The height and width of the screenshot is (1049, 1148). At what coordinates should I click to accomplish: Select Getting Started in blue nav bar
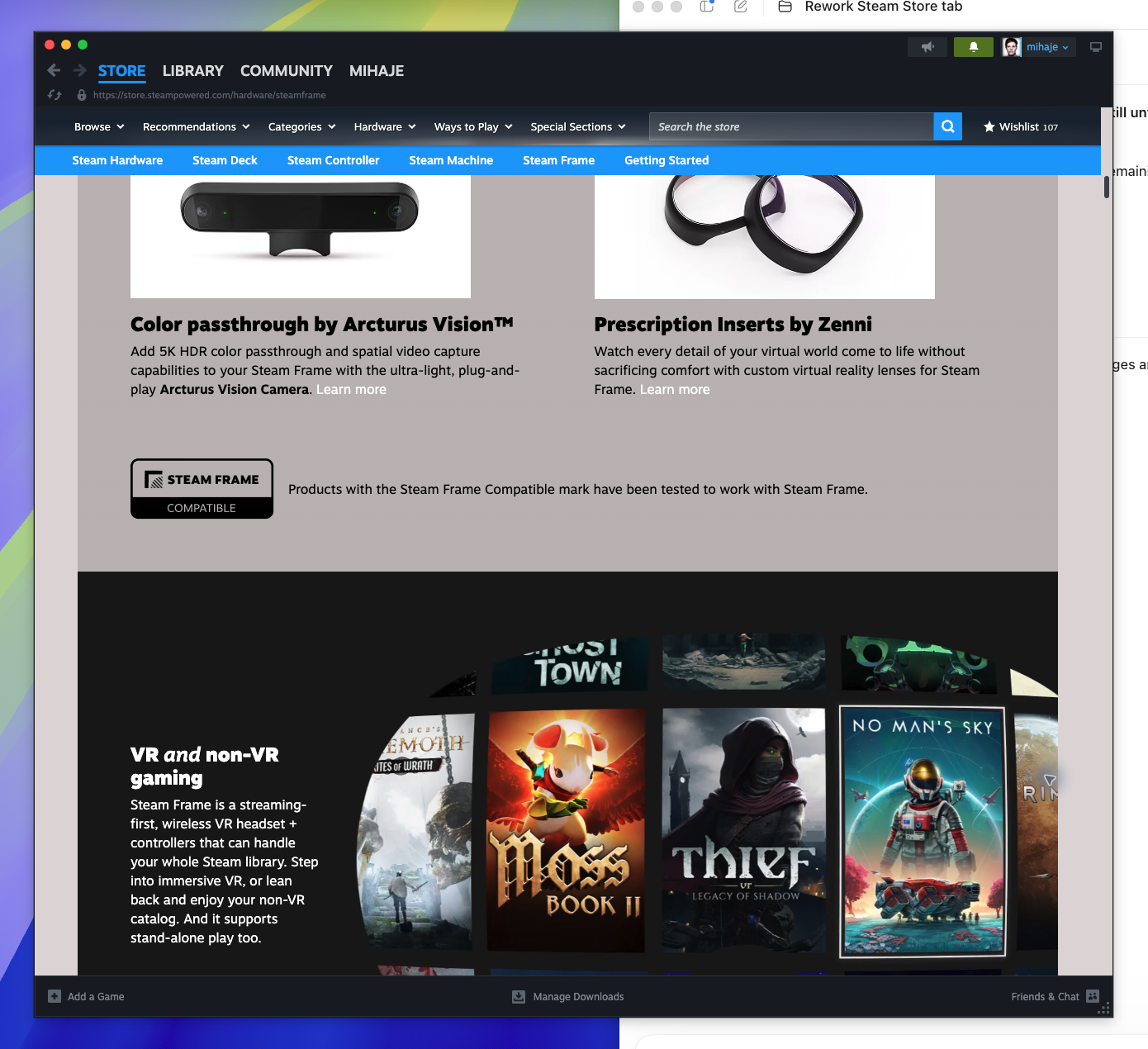pyautogui.click(x=667, y=160)
